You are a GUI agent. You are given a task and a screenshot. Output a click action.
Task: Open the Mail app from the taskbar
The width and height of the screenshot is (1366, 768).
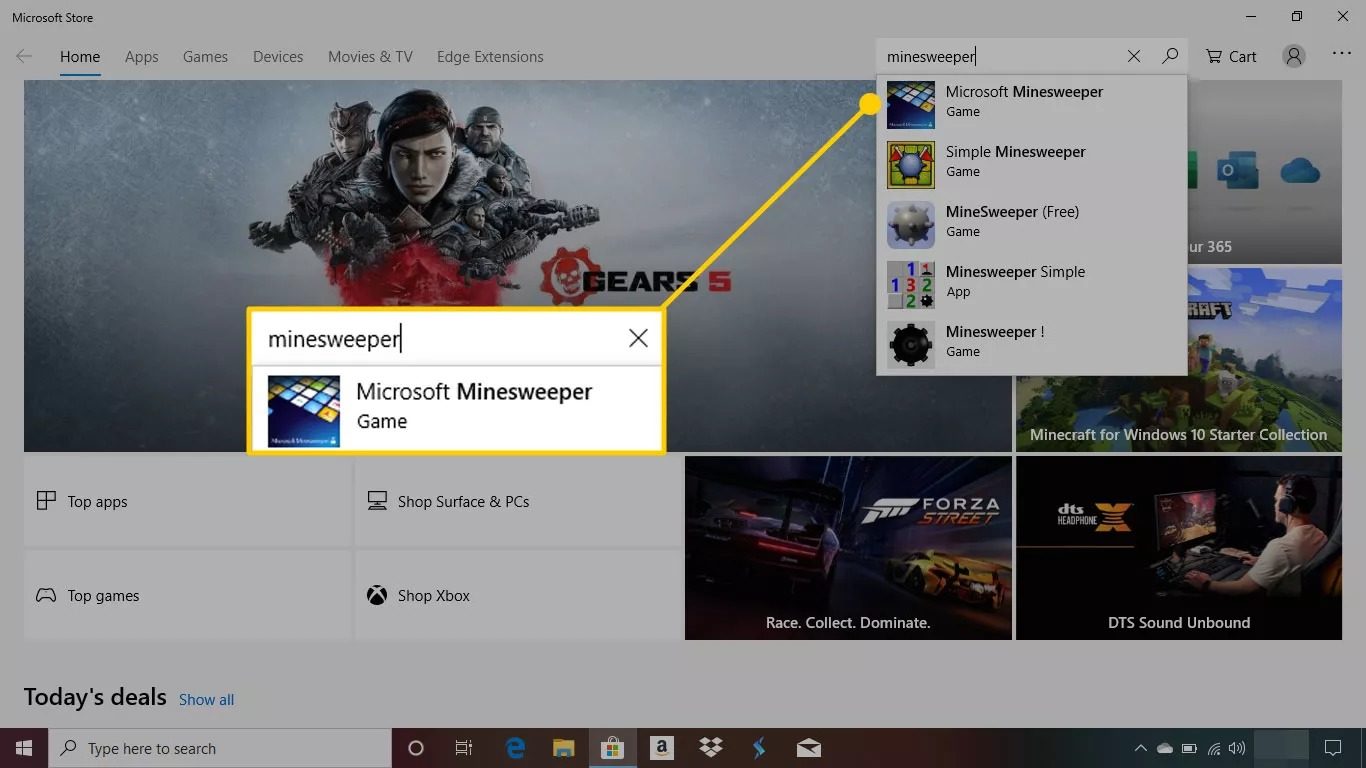click(809, 748)
